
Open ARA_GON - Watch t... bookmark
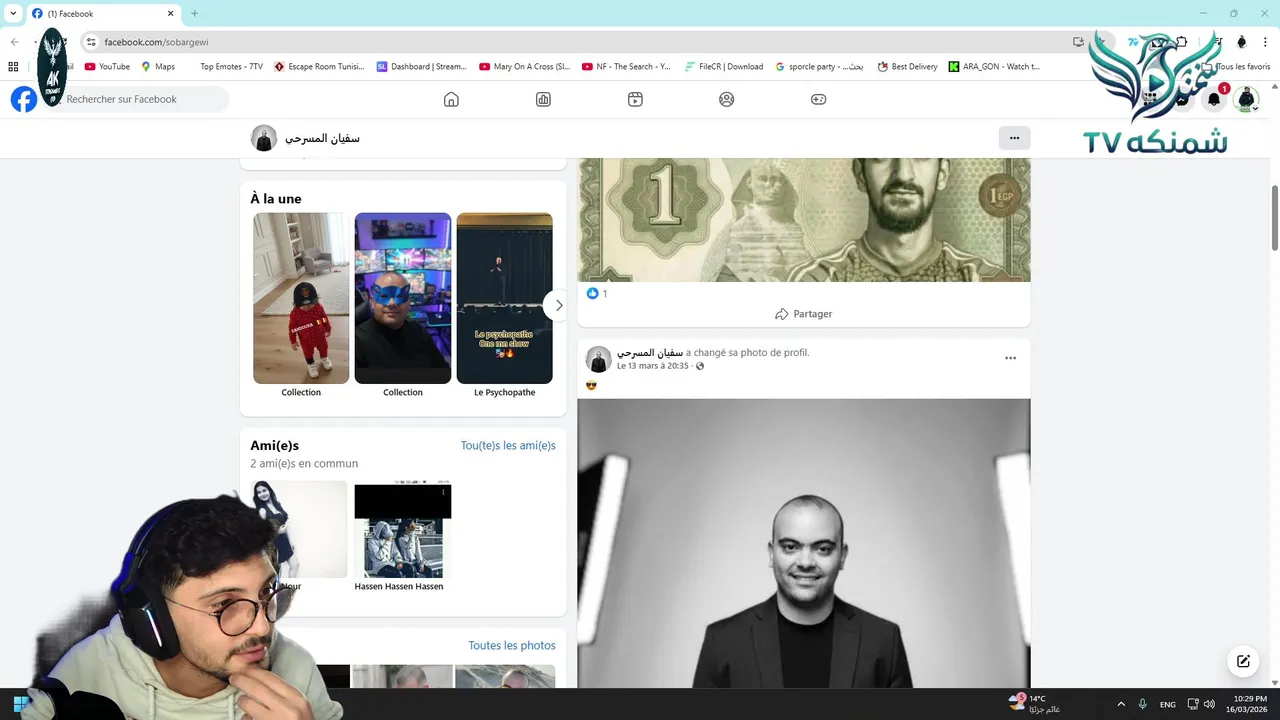994,67
